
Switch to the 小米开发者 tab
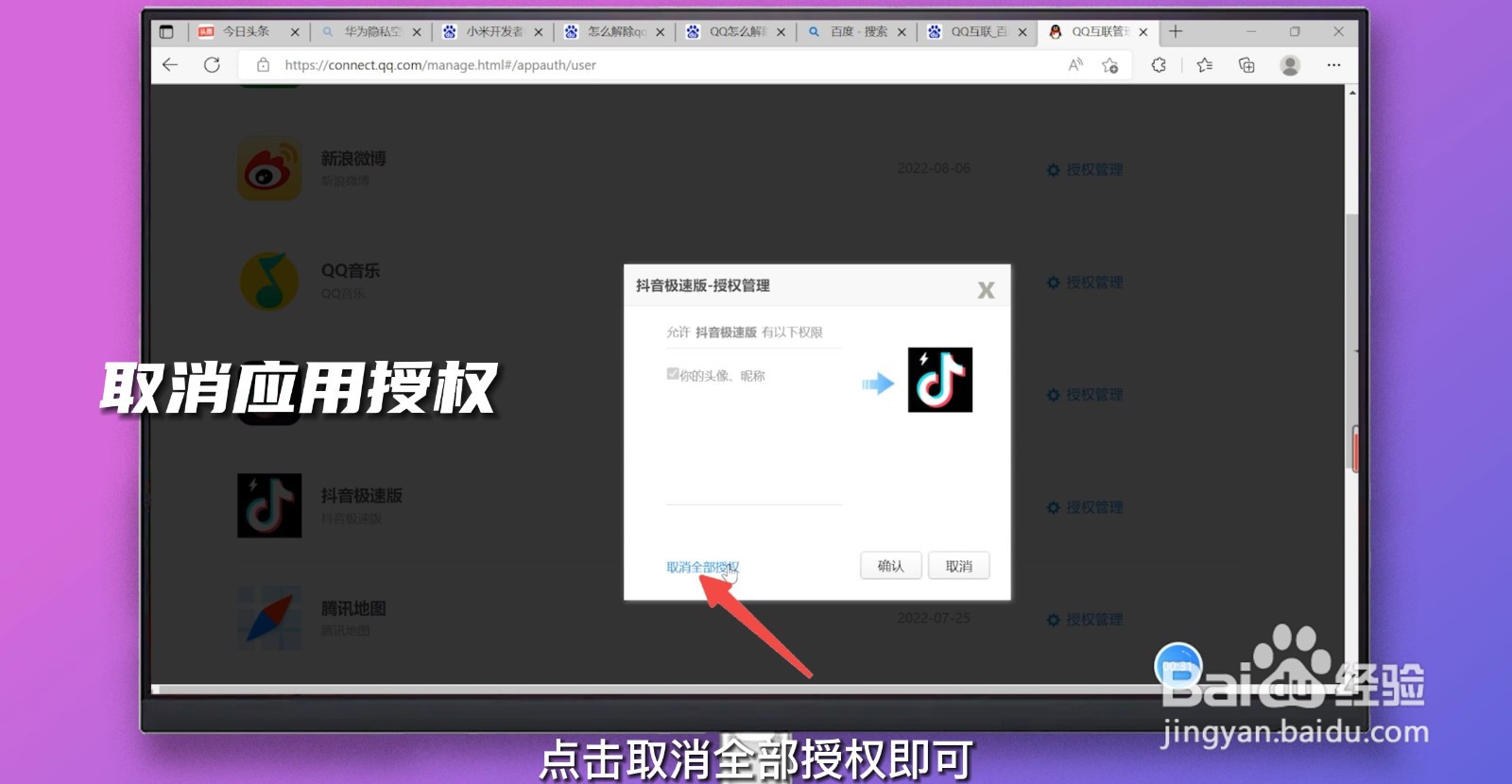click(x=493, y=31)
